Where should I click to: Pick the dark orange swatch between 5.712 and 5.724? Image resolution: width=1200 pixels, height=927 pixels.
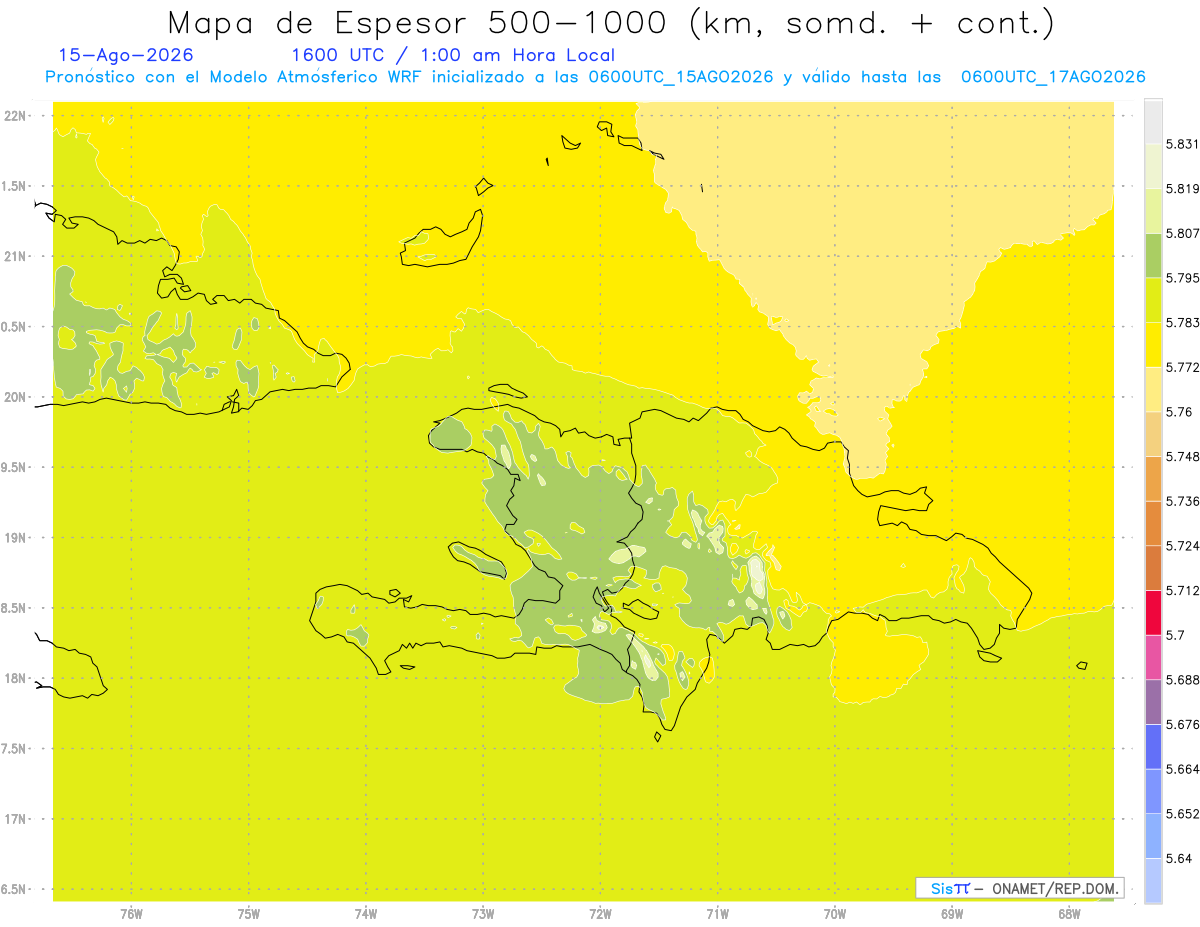coord(1153,568)
